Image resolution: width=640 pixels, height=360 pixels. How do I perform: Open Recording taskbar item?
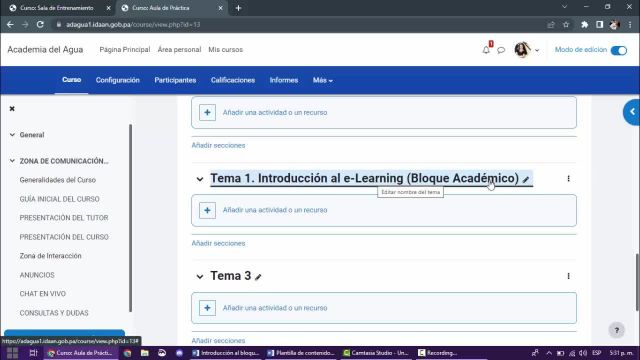click(438, 353)
